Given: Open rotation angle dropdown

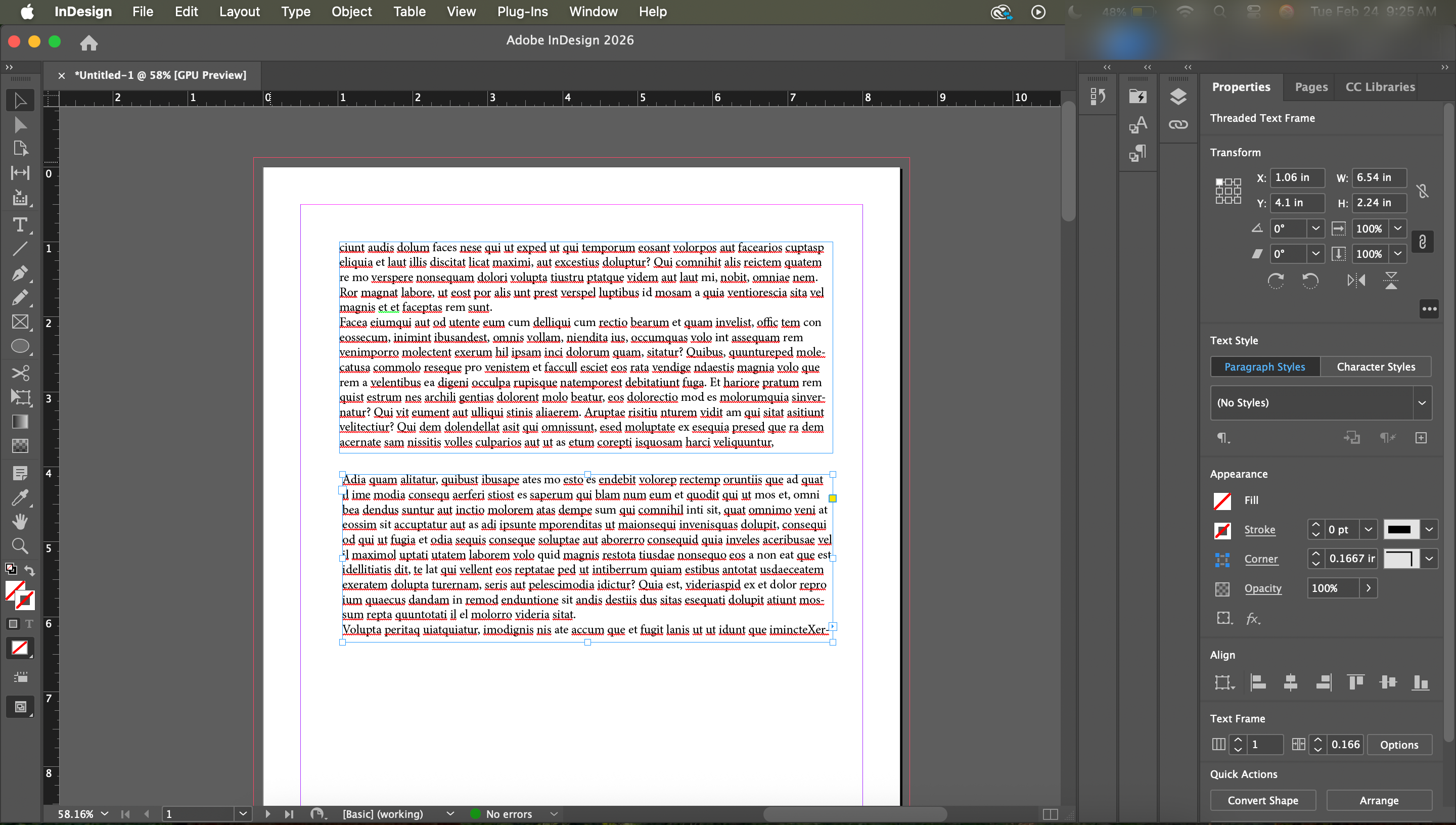Looking at the screenshot, I should coord(1315,228).
